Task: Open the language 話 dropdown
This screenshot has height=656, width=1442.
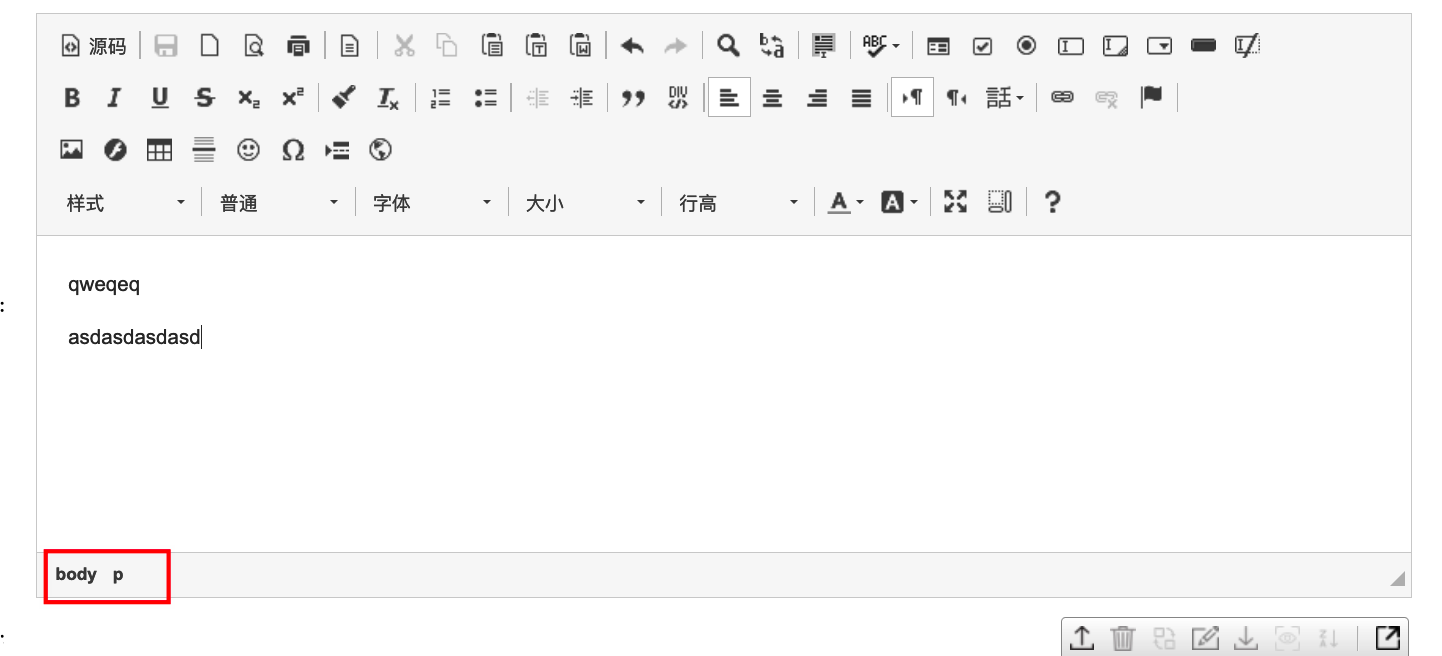Action: click(x=1005, y=97)
